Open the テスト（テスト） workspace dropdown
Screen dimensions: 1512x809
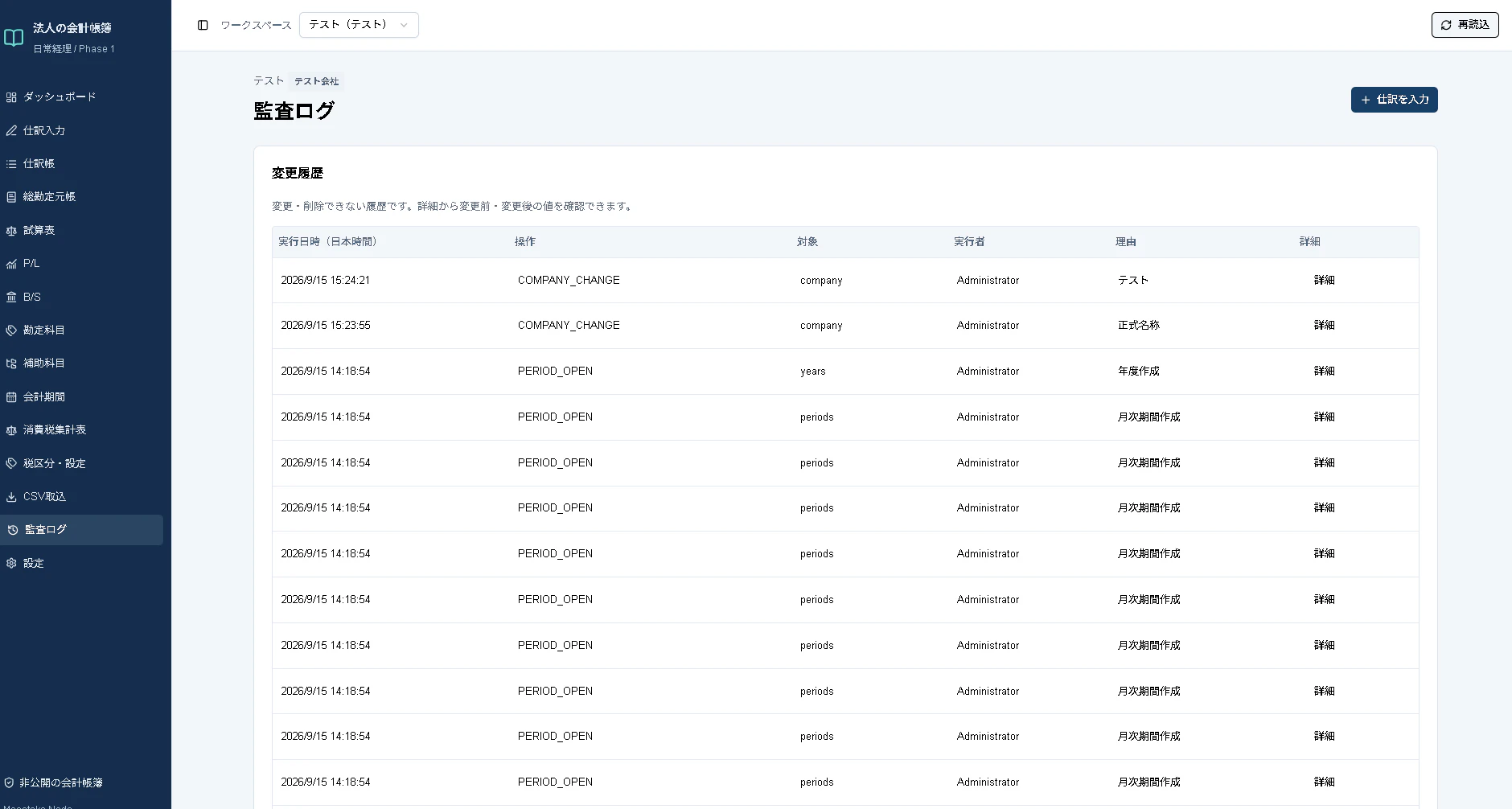pos(359,25)
